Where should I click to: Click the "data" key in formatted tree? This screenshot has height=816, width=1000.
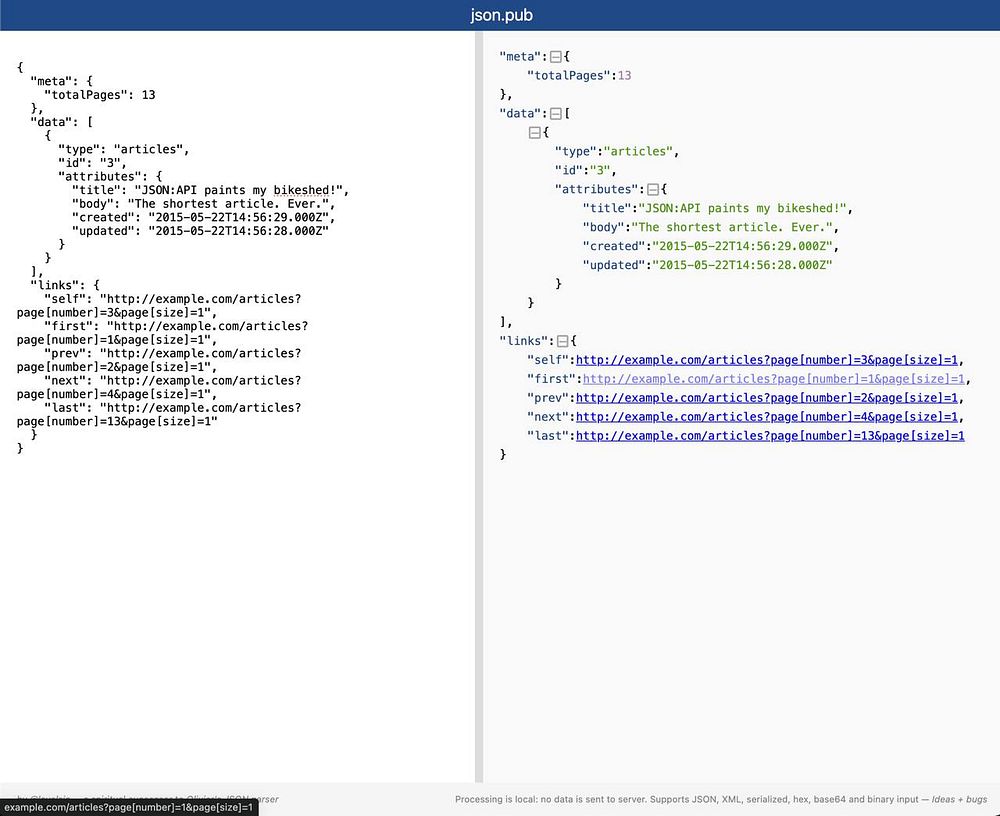pyautogui.click(x=520, y=114)
